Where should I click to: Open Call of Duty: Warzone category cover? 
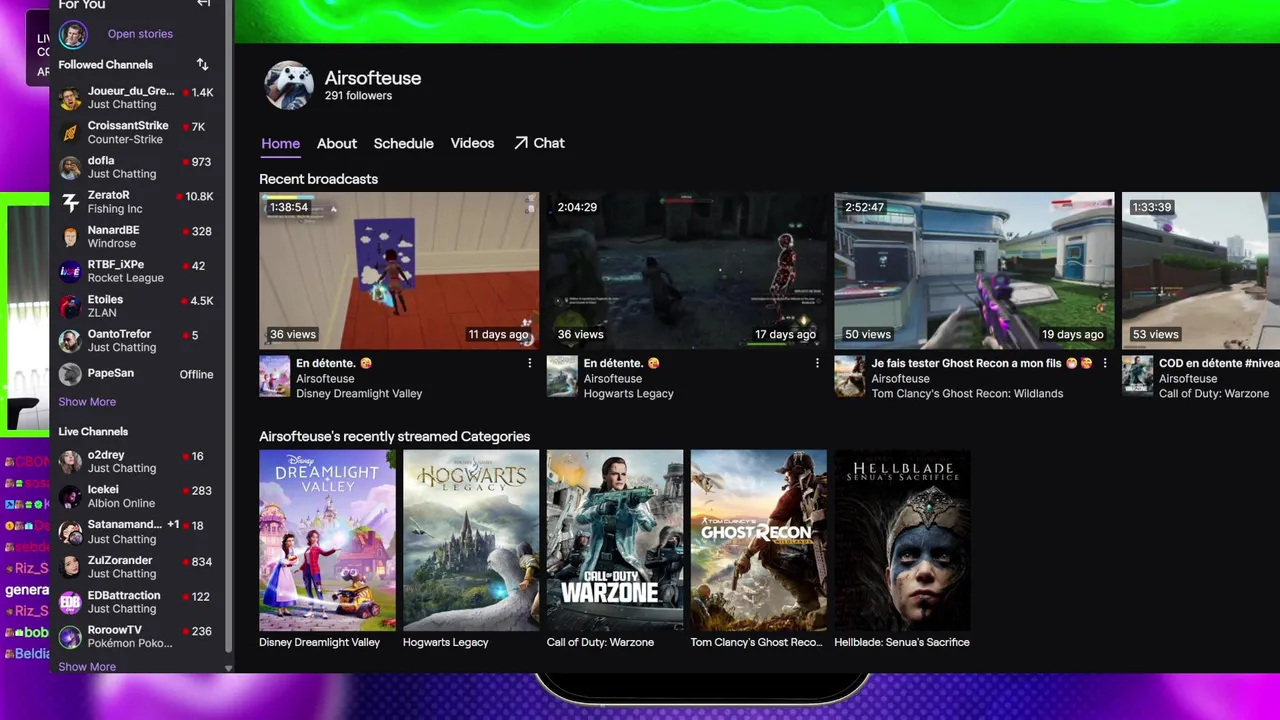615,540
